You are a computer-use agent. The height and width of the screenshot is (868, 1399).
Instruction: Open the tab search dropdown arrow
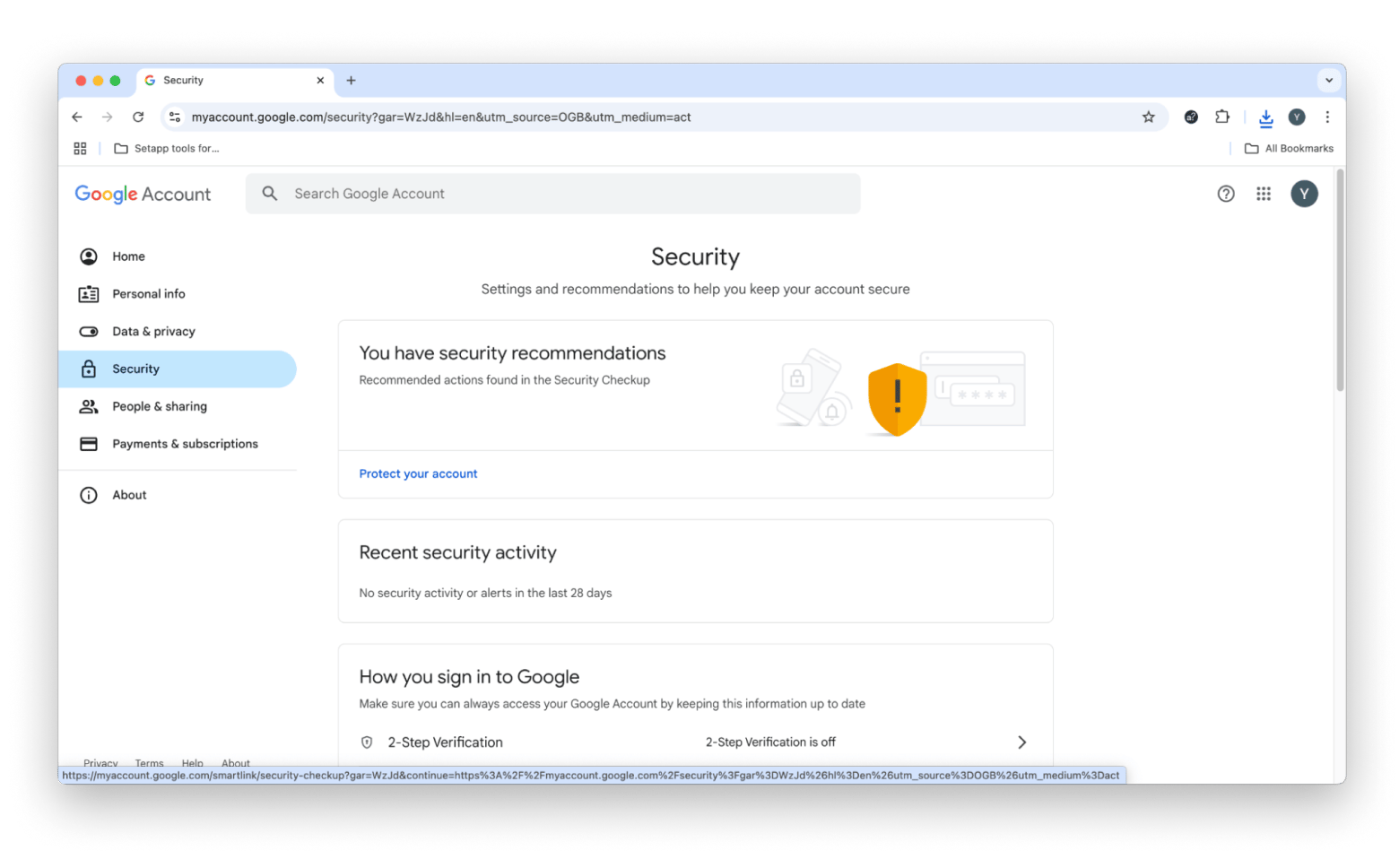tap(1328, 81)
